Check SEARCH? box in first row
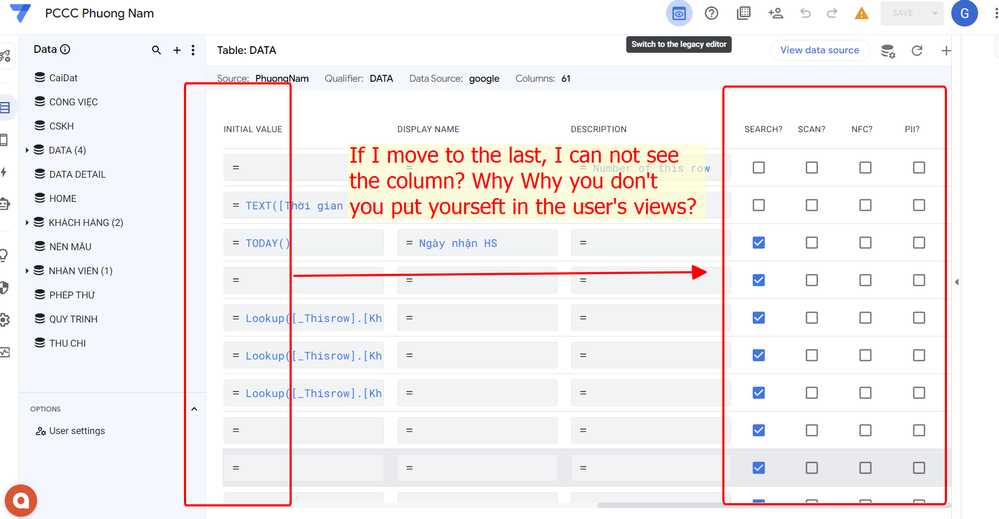Viewport: 999px width, 519px height. [x=758, y=167]
